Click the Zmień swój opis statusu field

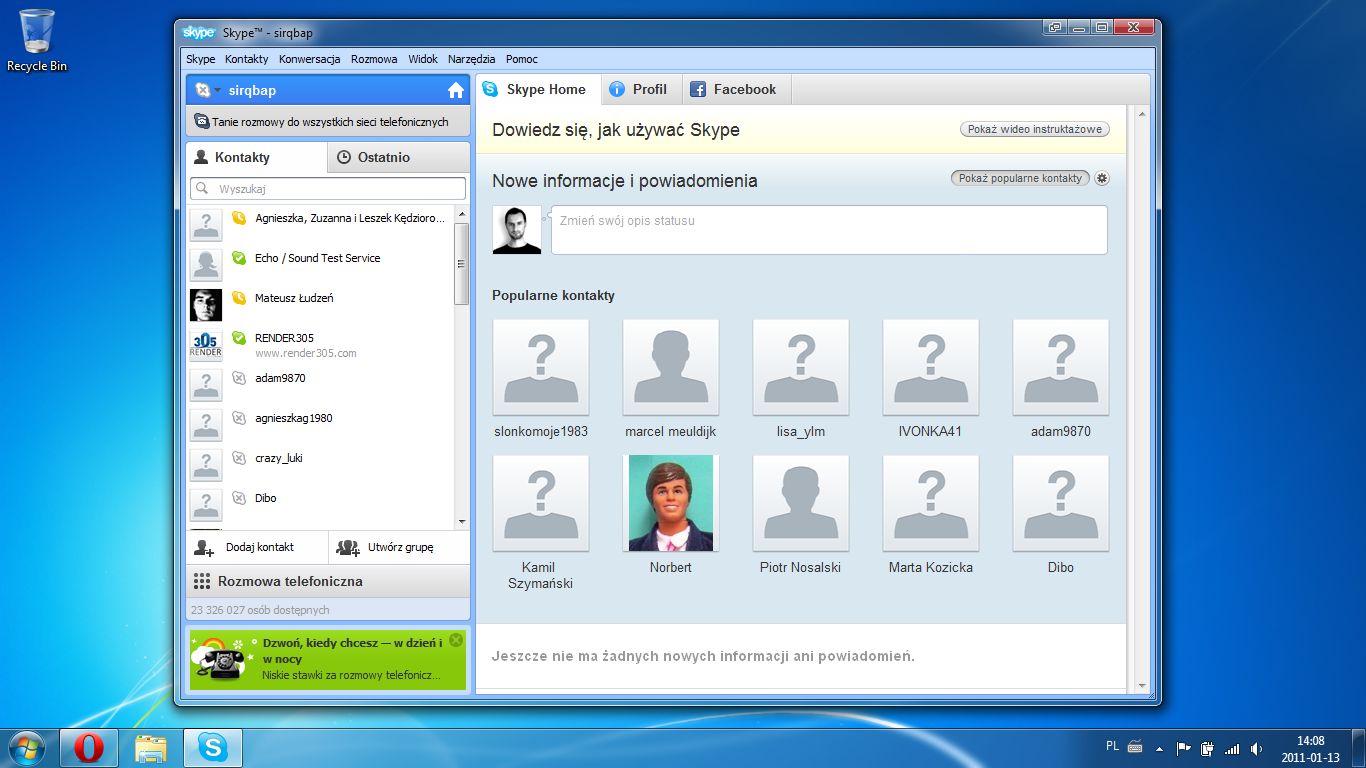coord(829,230)
